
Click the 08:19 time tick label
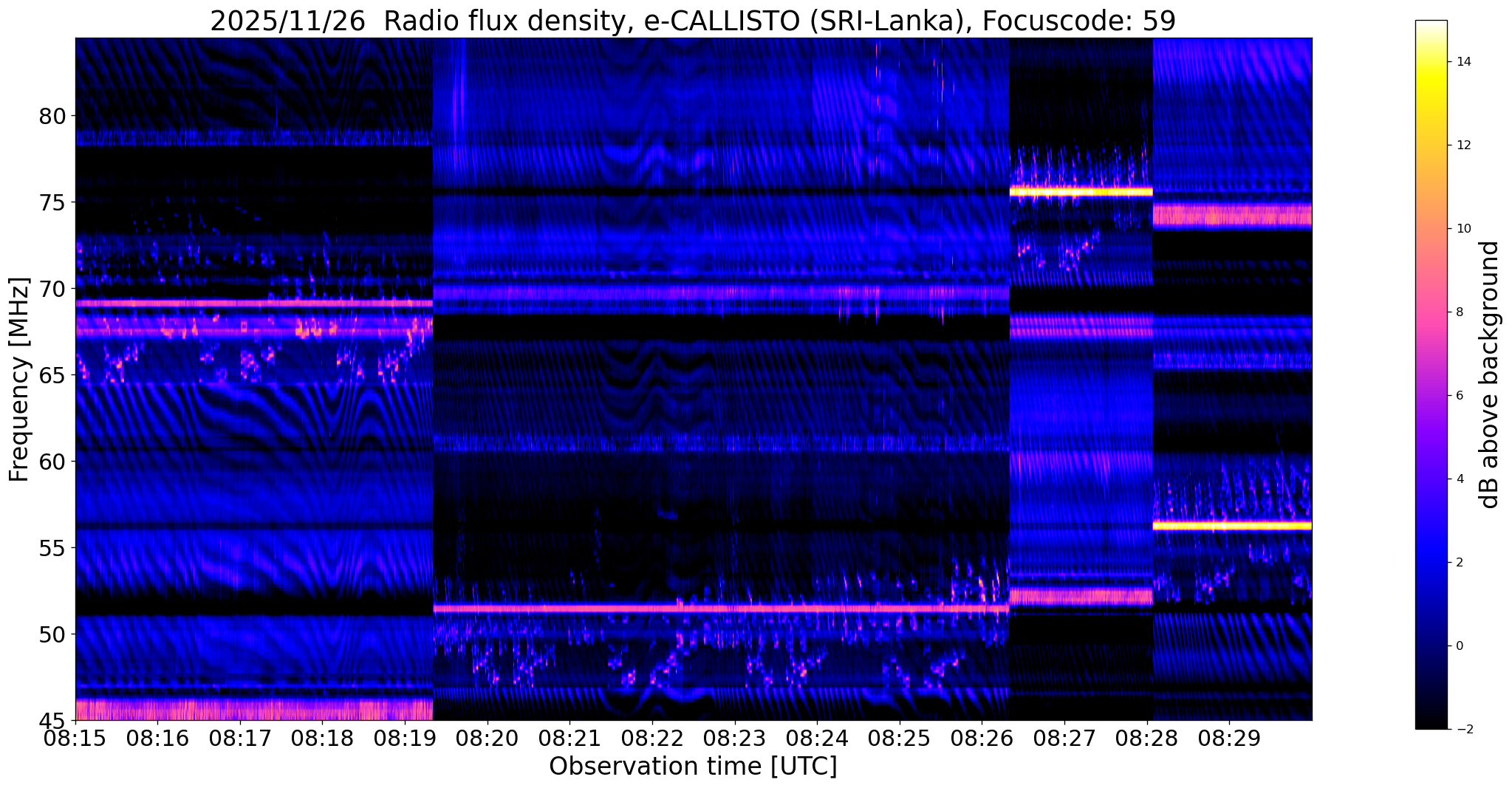point(406,738)
